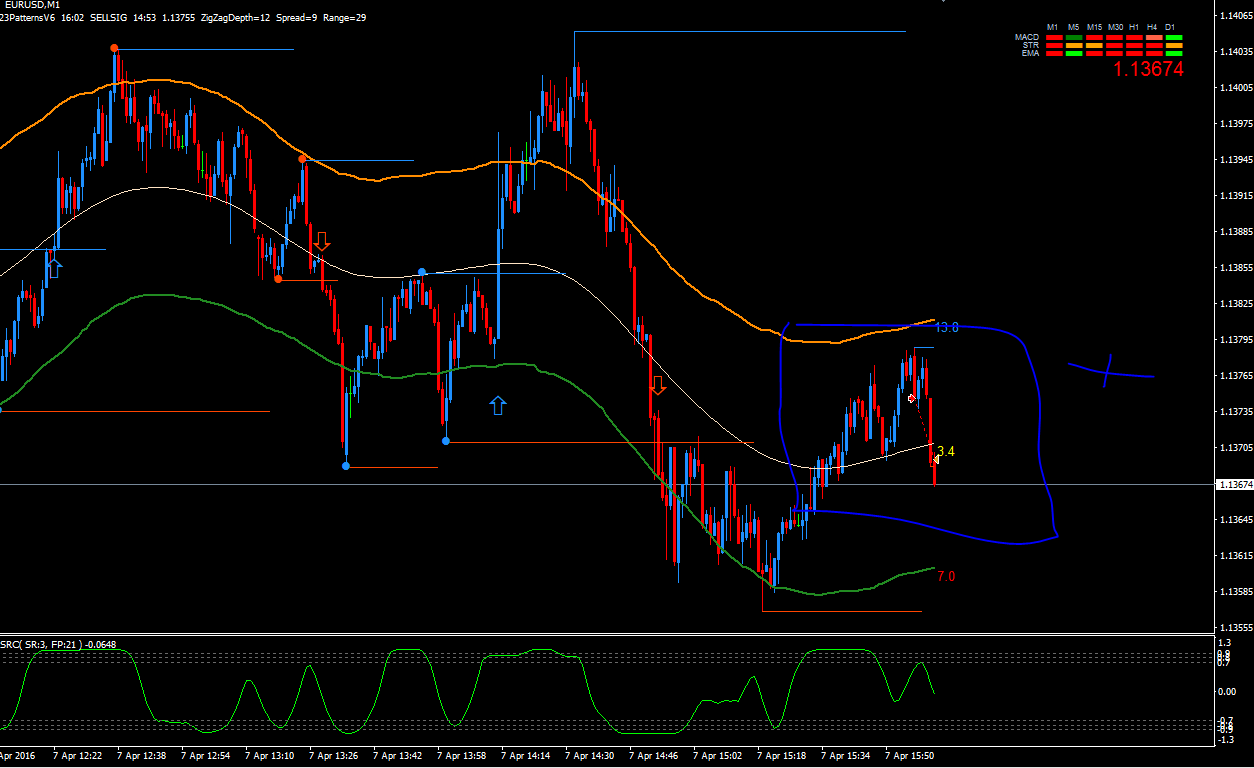Click the M15 timeframe column header

[1094, 27]
